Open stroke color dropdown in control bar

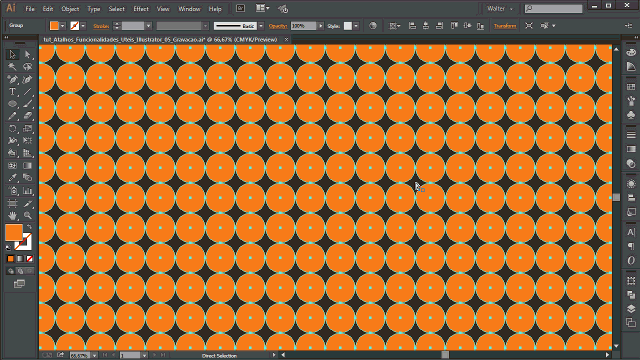[x=83, y=26]
